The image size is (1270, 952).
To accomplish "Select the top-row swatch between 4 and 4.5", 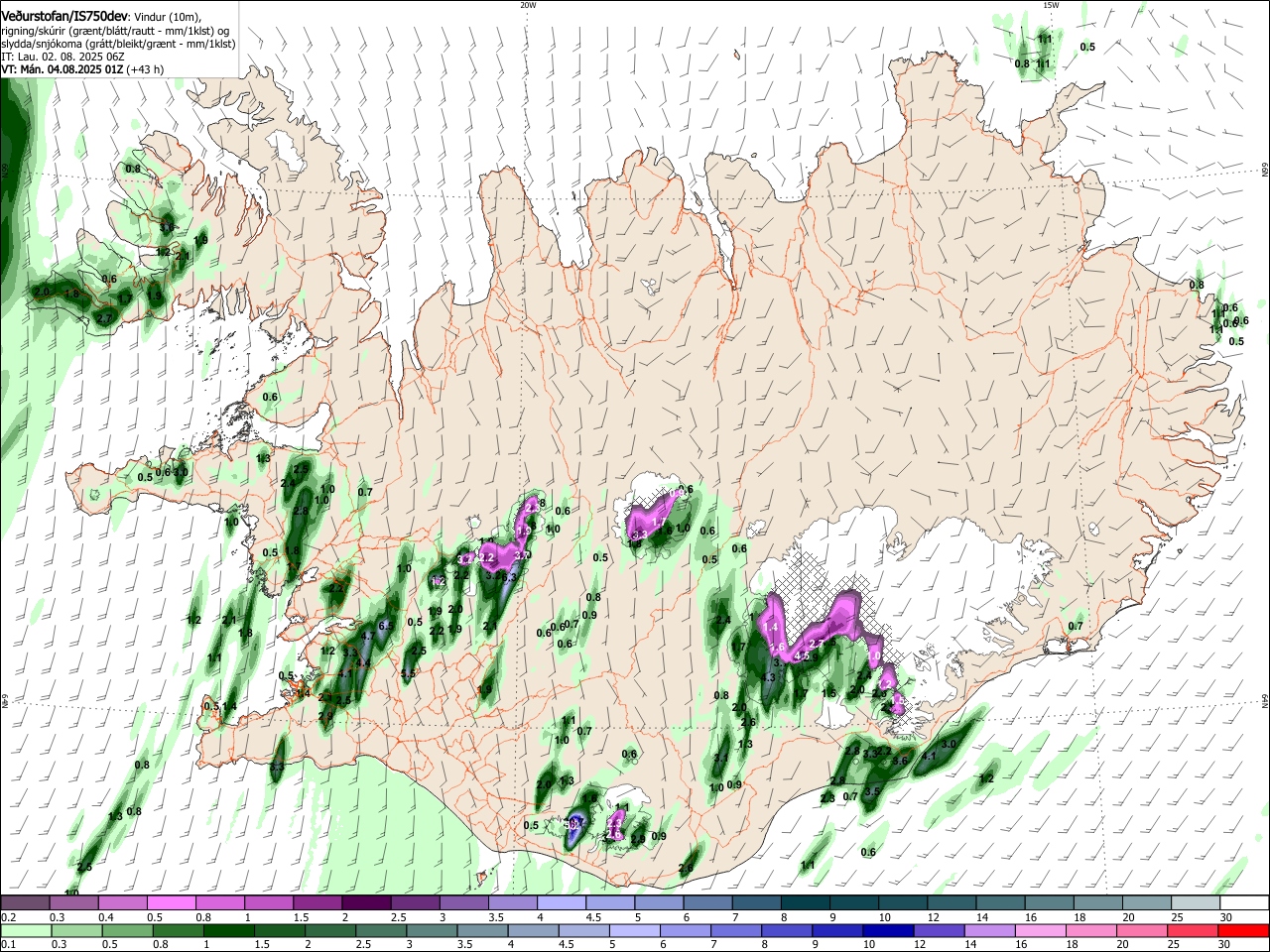I will pos(562,903).
